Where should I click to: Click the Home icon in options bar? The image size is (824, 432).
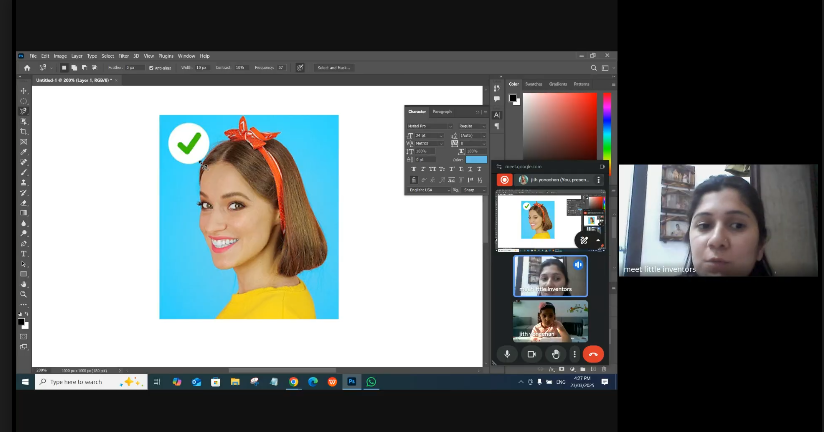(x=27, y=68)
